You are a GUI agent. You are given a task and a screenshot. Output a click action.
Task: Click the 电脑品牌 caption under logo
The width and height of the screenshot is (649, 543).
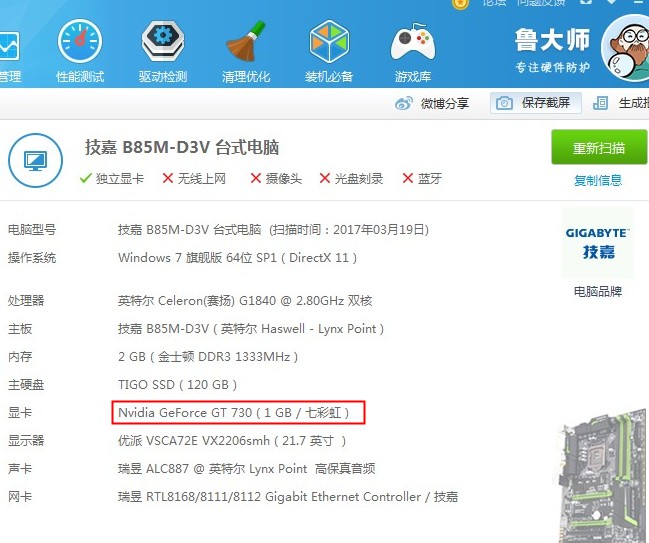tap(598, 291)
